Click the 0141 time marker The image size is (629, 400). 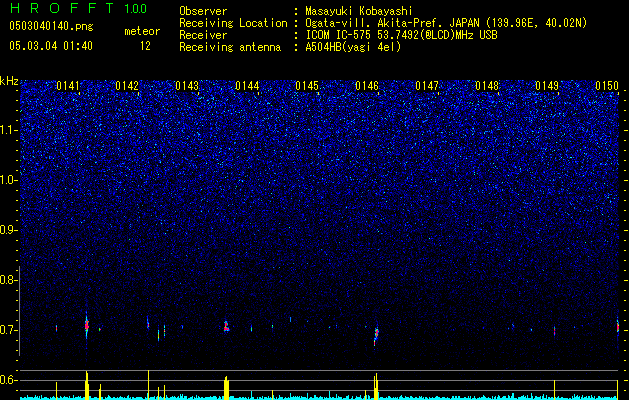tap(68, 86)
